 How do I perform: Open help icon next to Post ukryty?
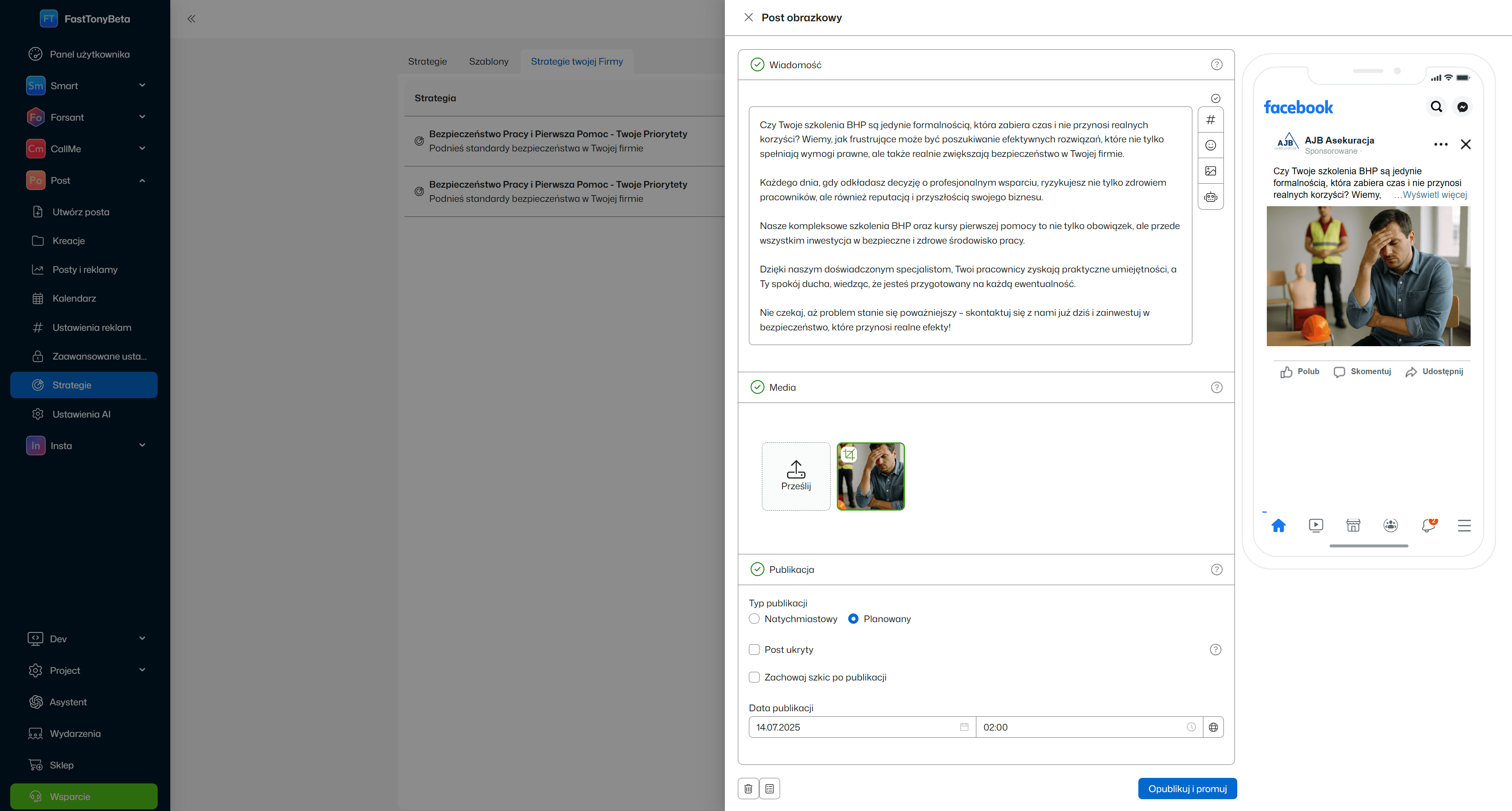[1215, 649]
